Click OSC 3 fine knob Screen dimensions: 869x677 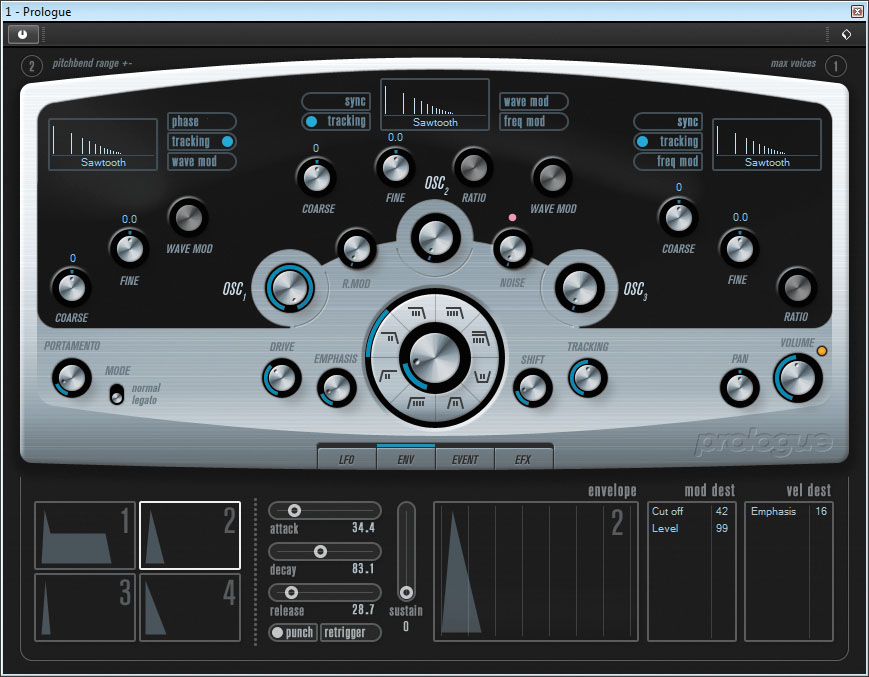coord(739,249)
